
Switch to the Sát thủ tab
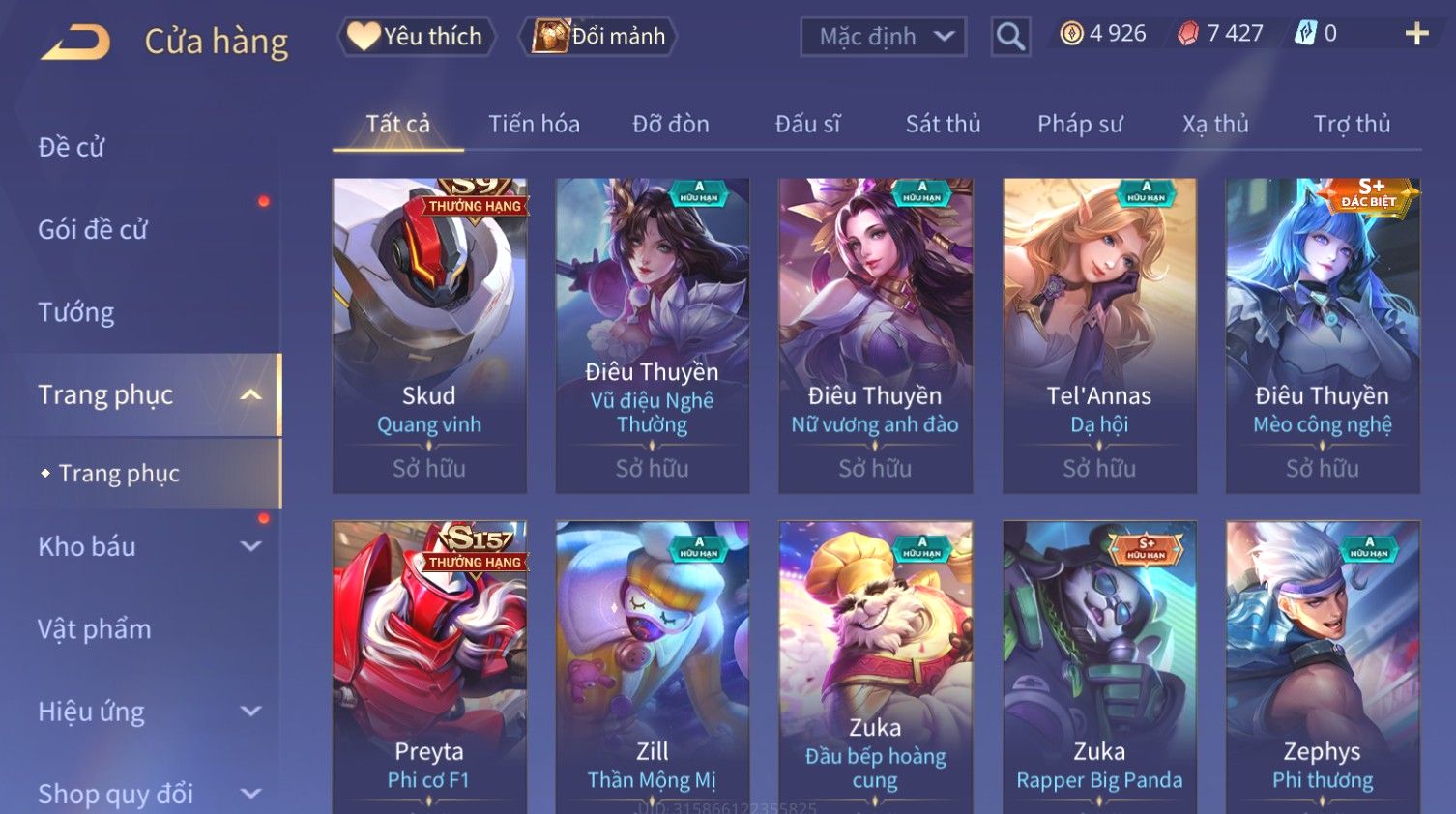(x=943, y=124)
